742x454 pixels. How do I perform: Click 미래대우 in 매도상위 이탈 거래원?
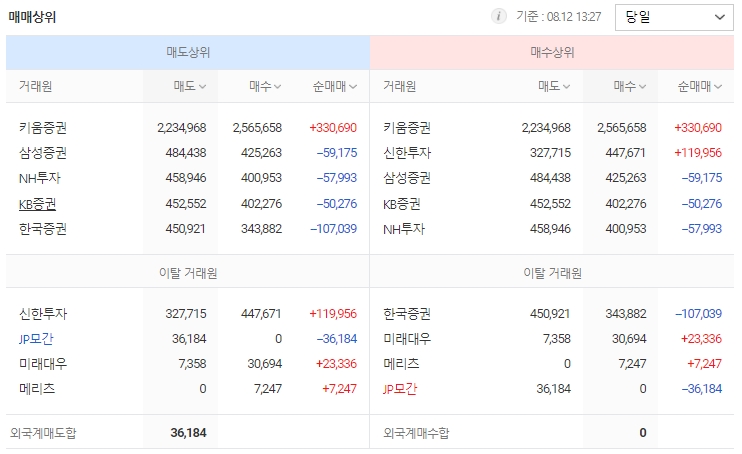click(43, 364)
